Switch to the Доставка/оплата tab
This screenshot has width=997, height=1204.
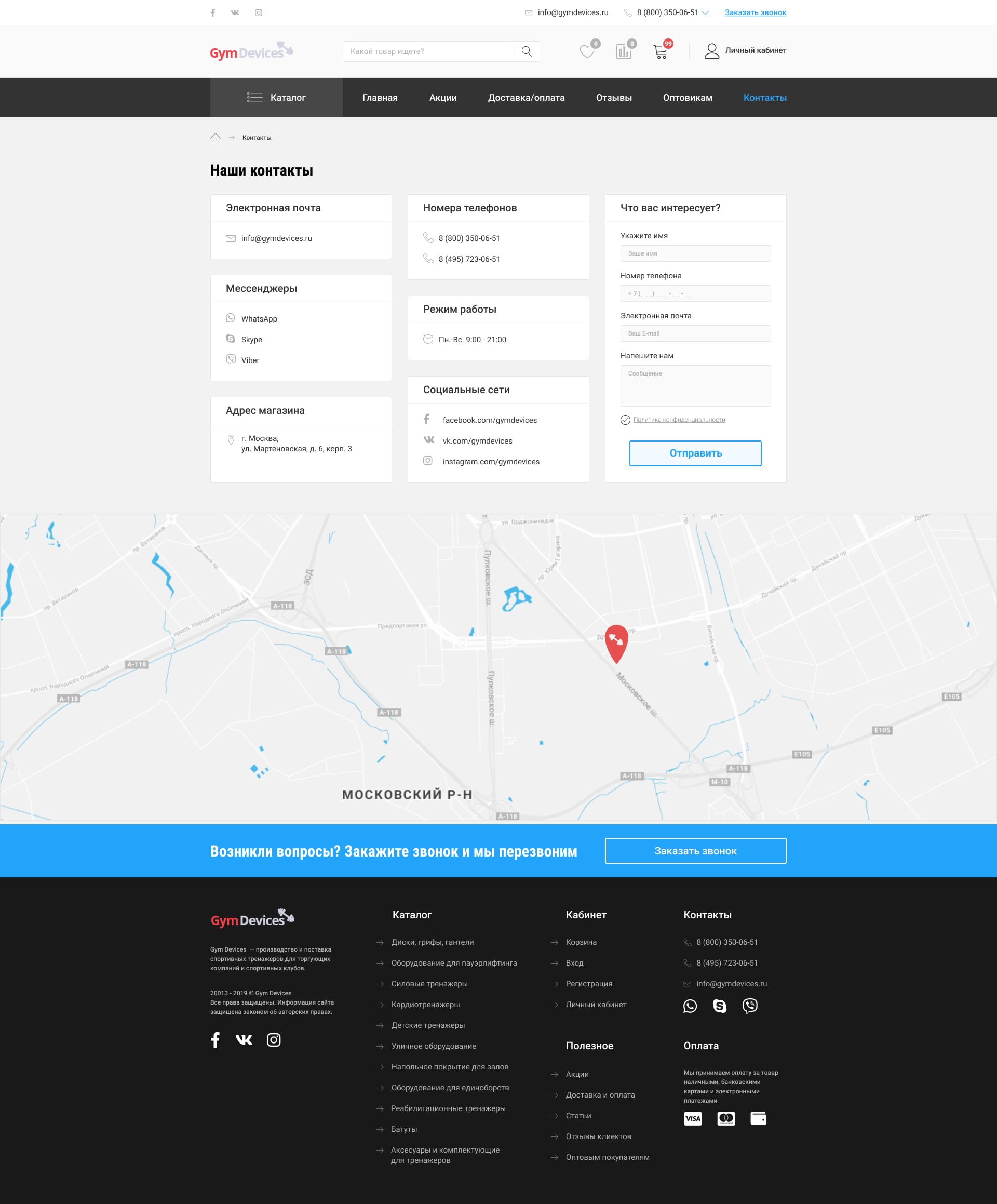point(527,98)
